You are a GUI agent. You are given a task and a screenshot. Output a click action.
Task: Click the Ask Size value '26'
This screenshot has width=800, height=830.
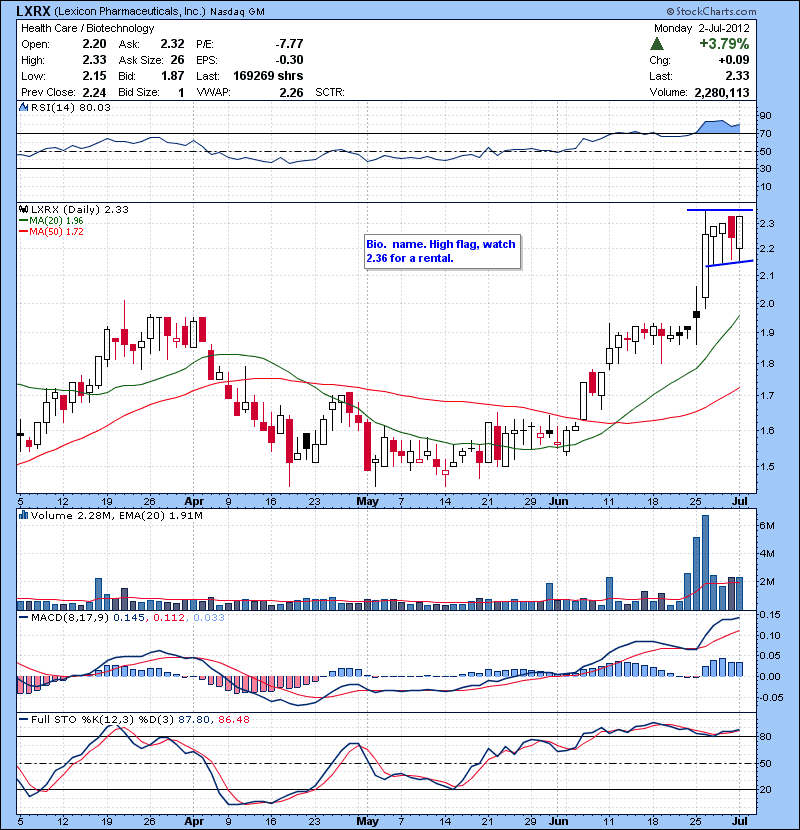[x=177, y=60]
